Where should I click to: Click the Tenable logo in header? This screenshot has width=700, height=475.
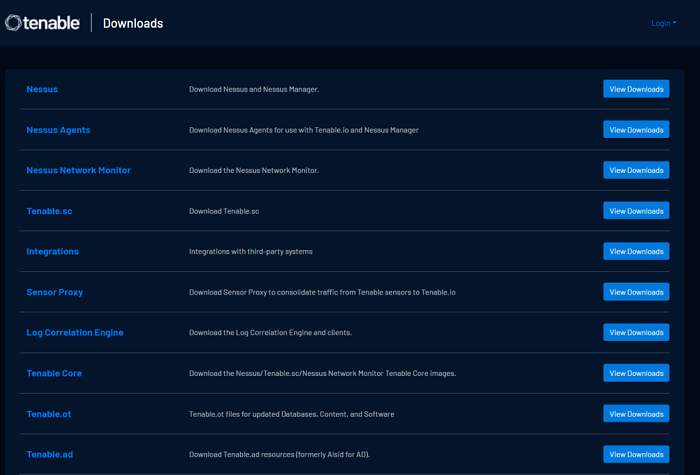[42, 23]
